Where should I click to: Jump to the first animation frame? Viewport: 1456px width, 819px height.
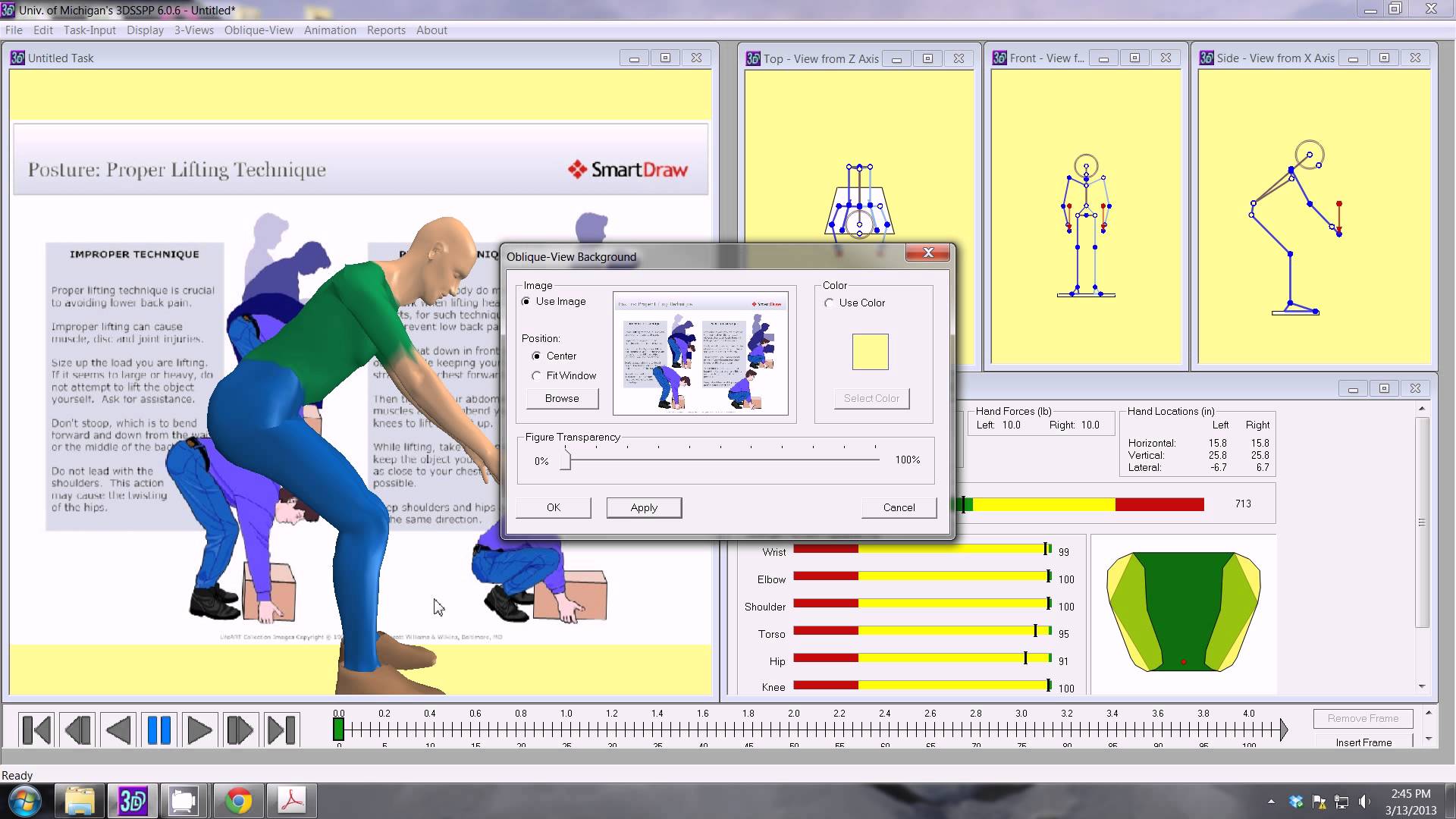(x=36, y=730)
